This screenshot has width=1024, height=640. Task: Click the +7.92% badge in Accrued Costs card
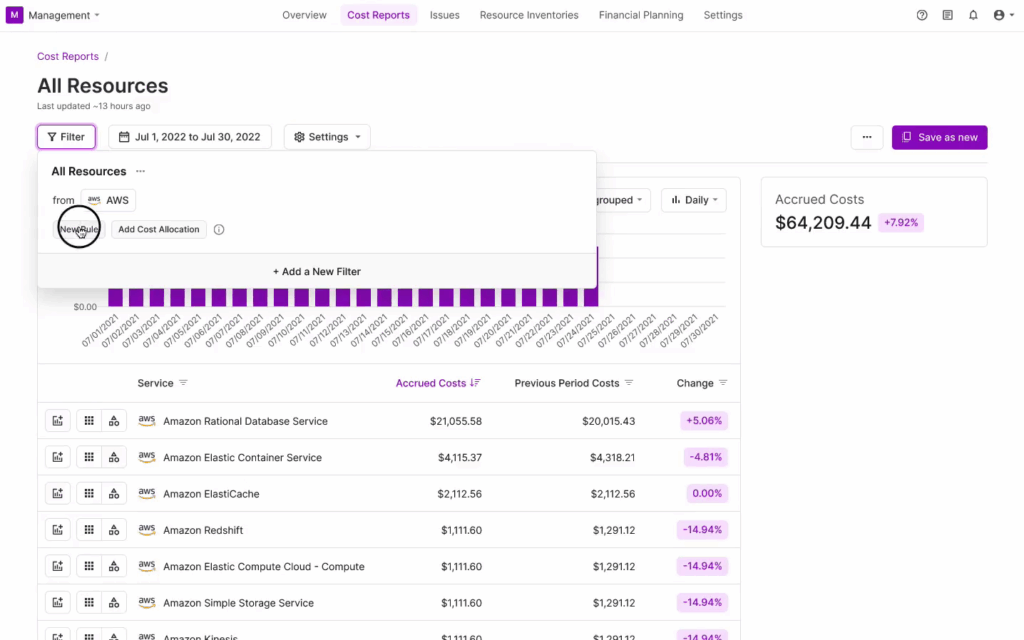click(x=901, y=223)
